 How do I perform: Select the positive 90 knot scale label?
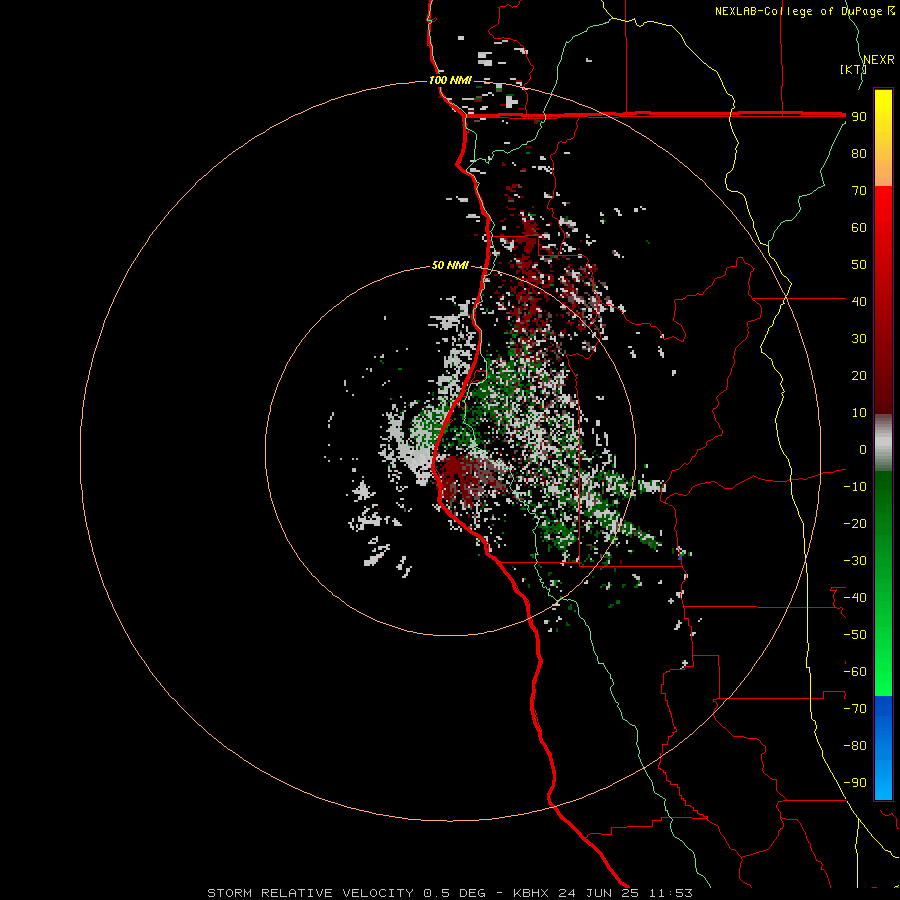[x=859, y=117]
